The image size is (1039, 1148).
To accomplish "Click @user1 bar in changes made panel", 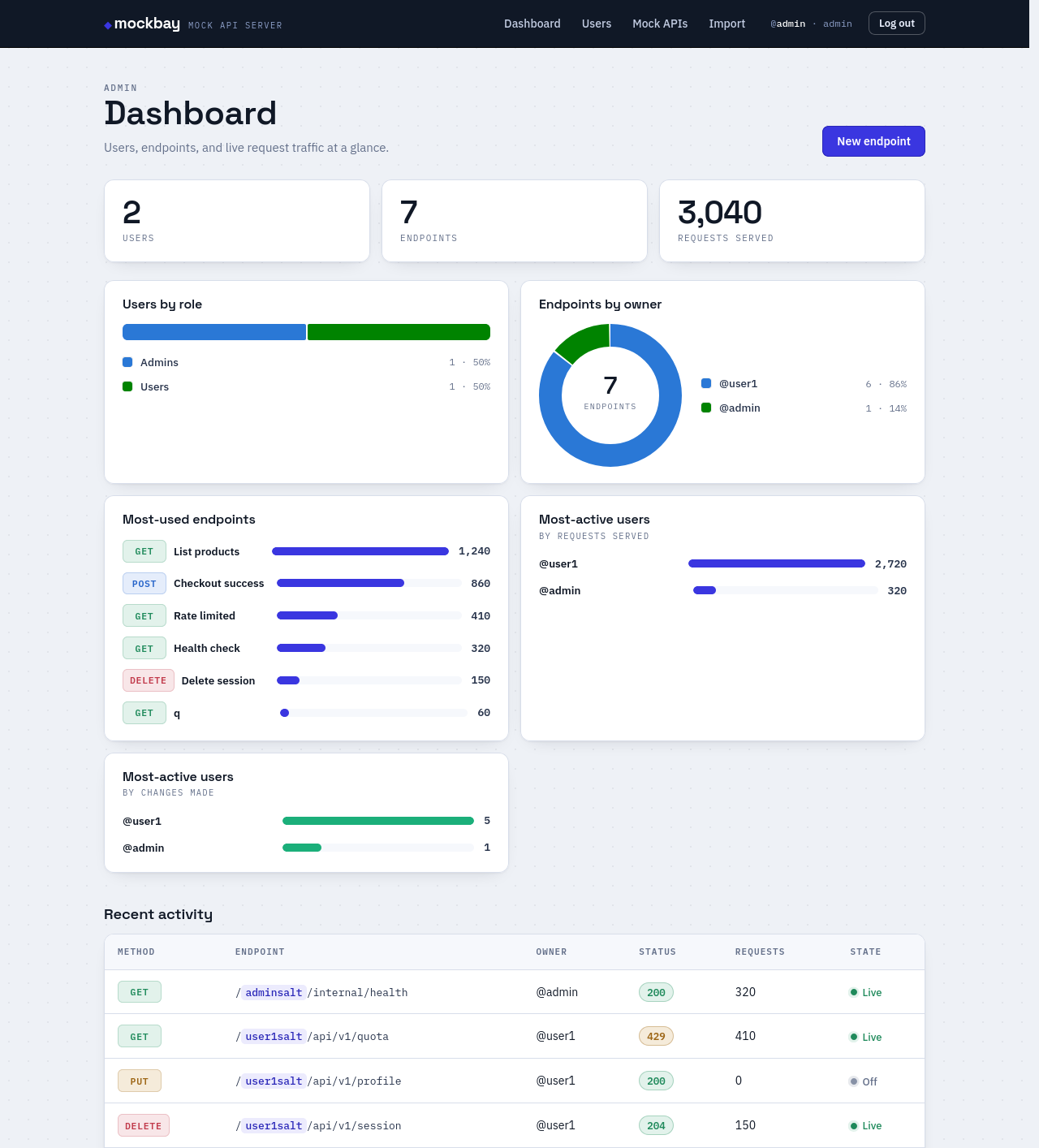I will tap(378, 821).
